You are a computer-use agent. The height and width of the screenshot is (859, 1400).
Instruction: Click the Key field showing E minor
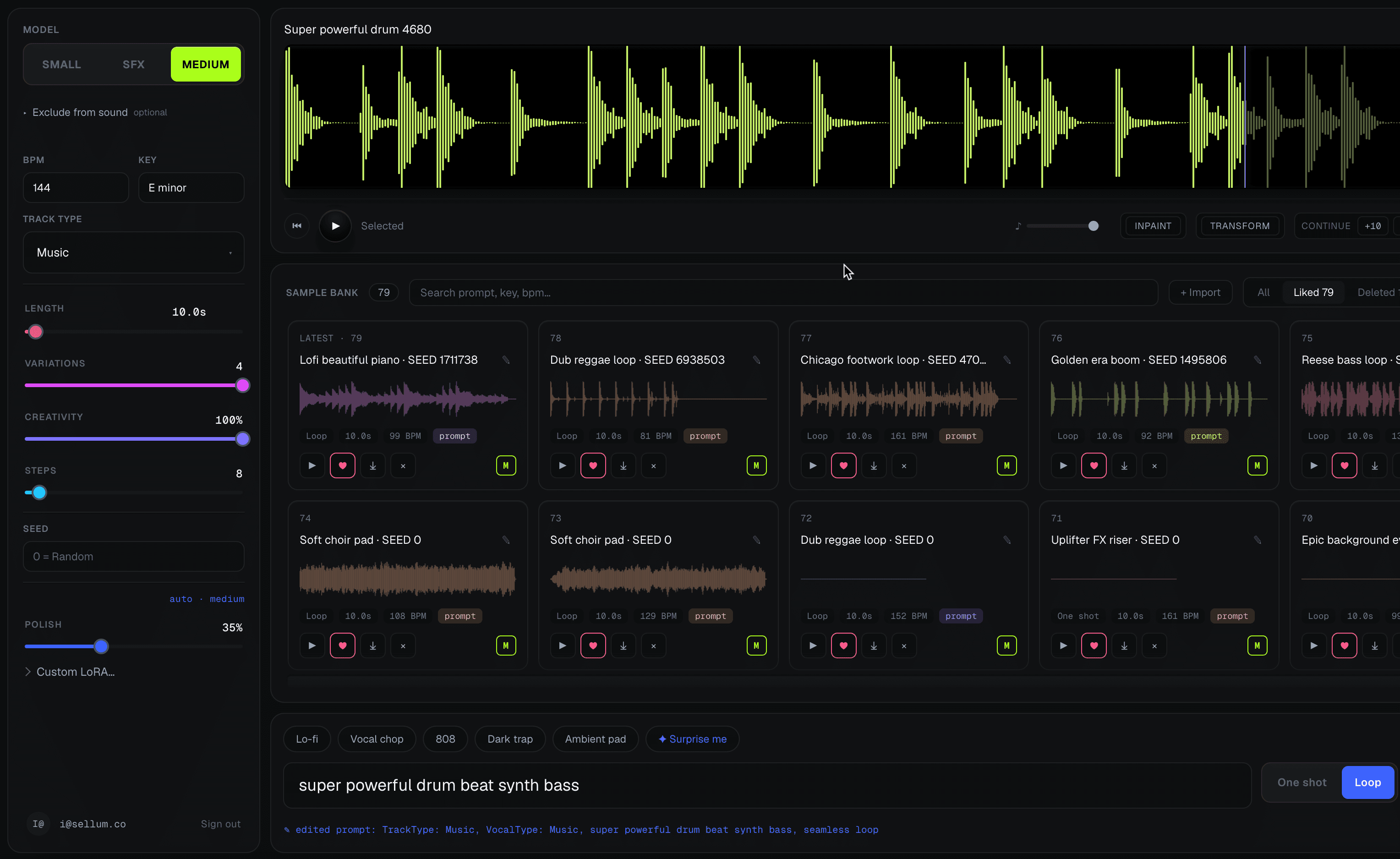pos(191,187)
